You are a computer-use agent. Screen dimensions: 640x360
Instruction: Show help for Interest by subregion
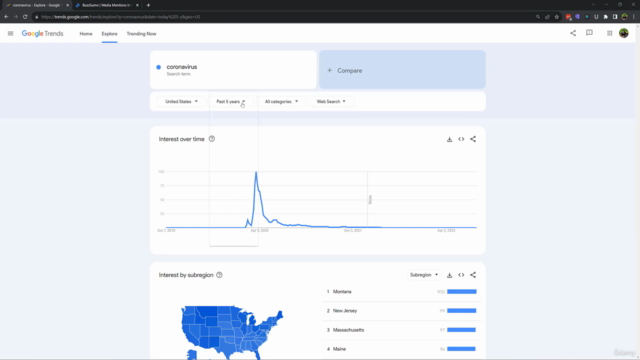[x=219, y=275]
